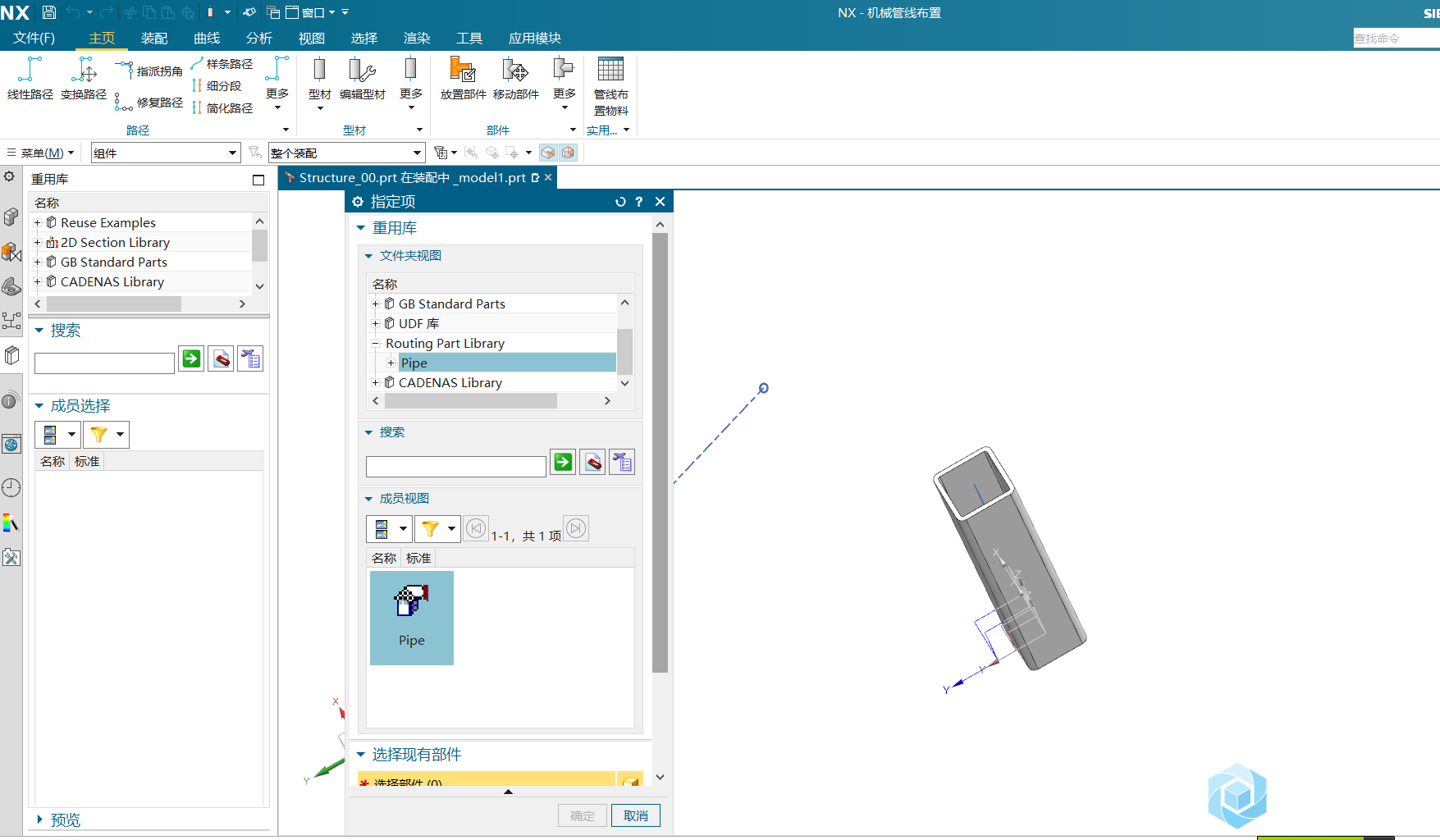Click the Save icon in the quick access toolbar
Viewport: 1440px width, 840px height.
tap(49, 12)
